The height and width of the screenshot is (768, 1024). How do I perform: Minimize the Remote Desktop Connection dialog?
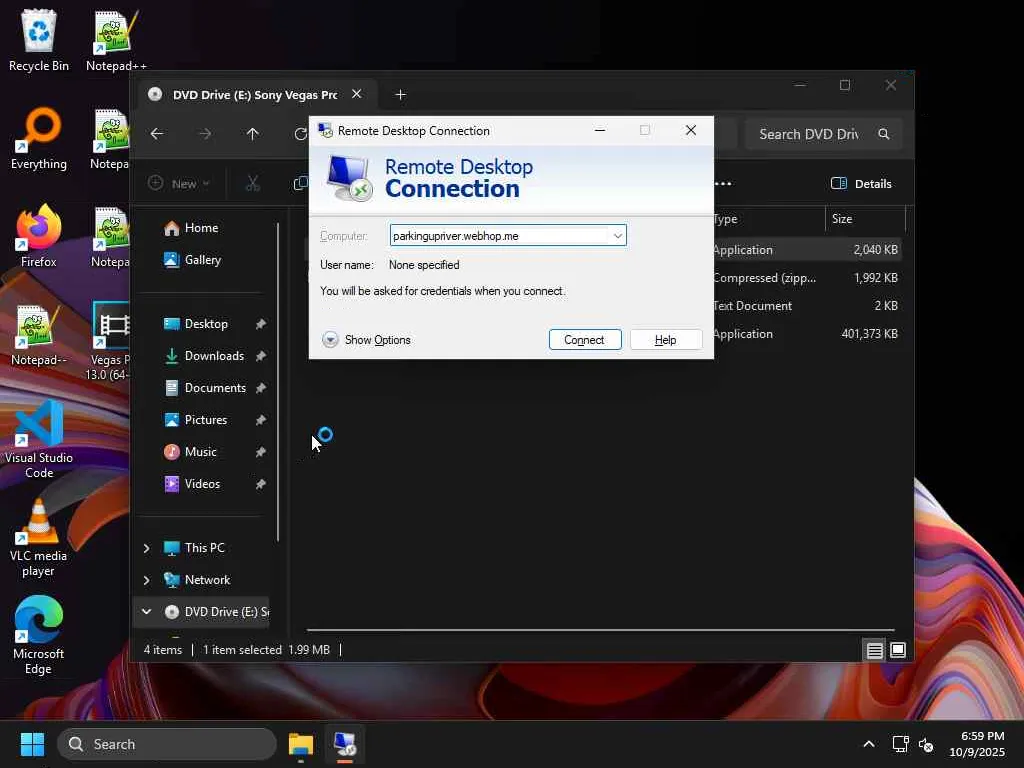(600, 131)
